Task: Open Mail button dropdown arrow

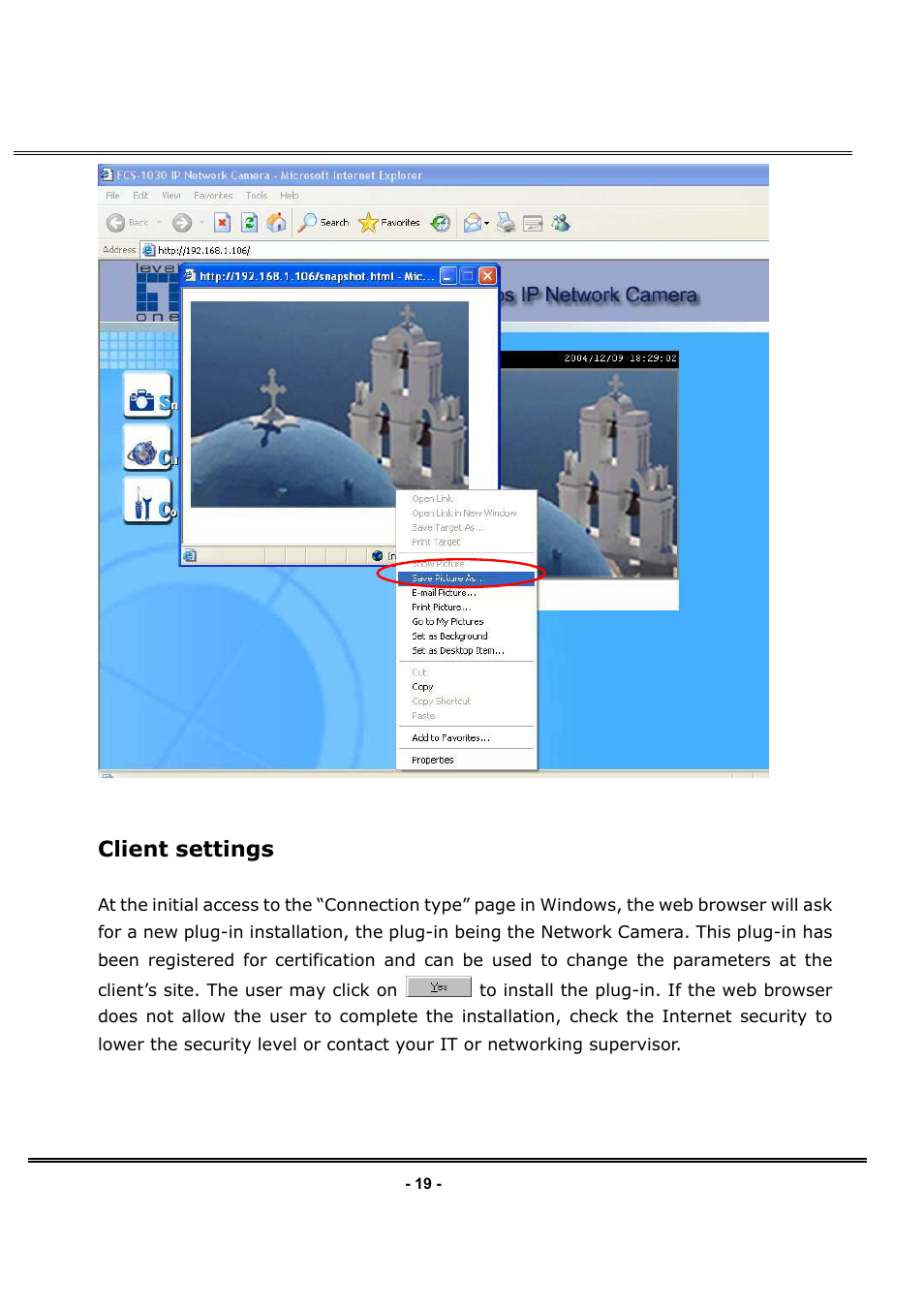Action: click(487, 224)
